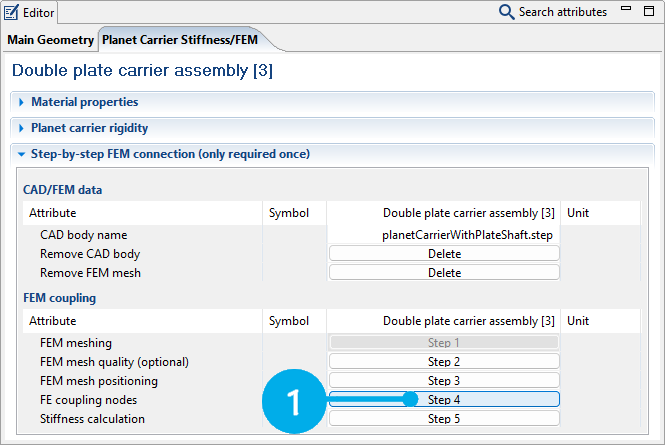Viewport: 665px width, 445px height.
Task: Expand the Material properties section
Action: (x=21, y=102)
